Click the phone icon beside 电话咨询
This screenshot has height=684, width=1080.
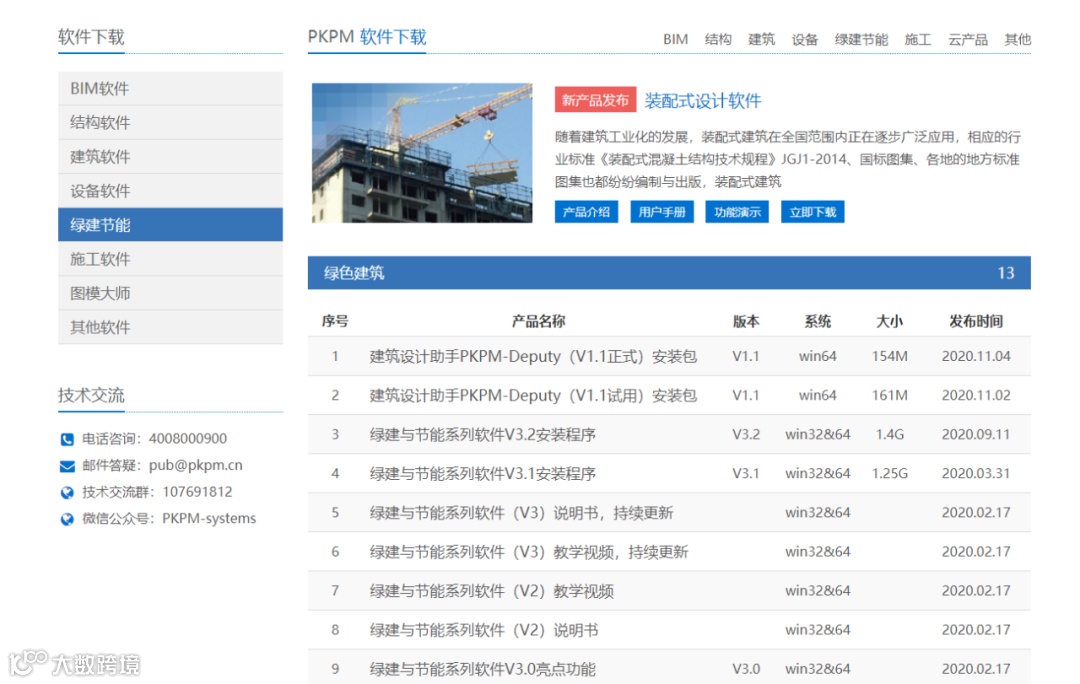67,439
